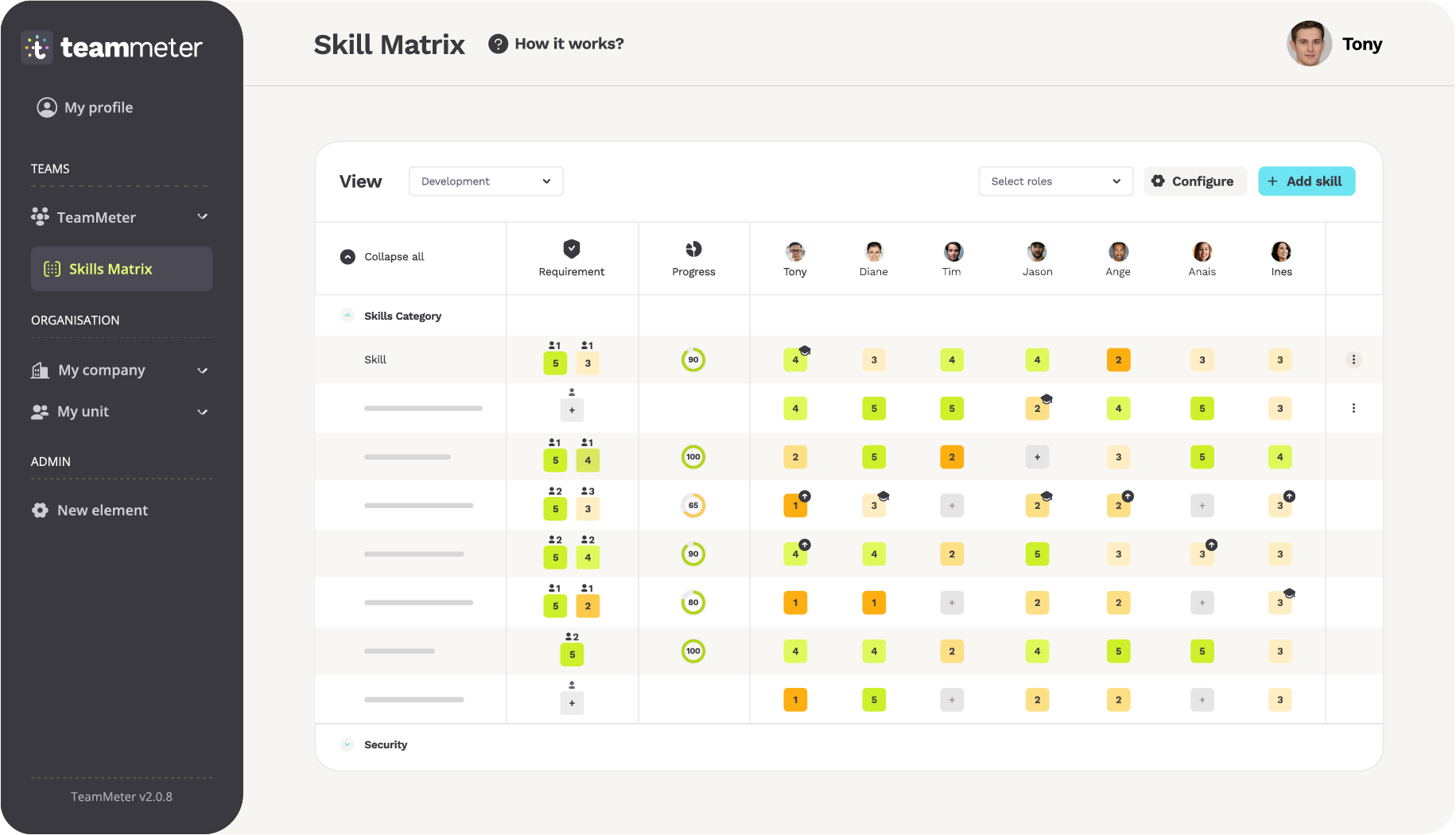
Task: Click the My unit people icon
Action: click(40, 411)
